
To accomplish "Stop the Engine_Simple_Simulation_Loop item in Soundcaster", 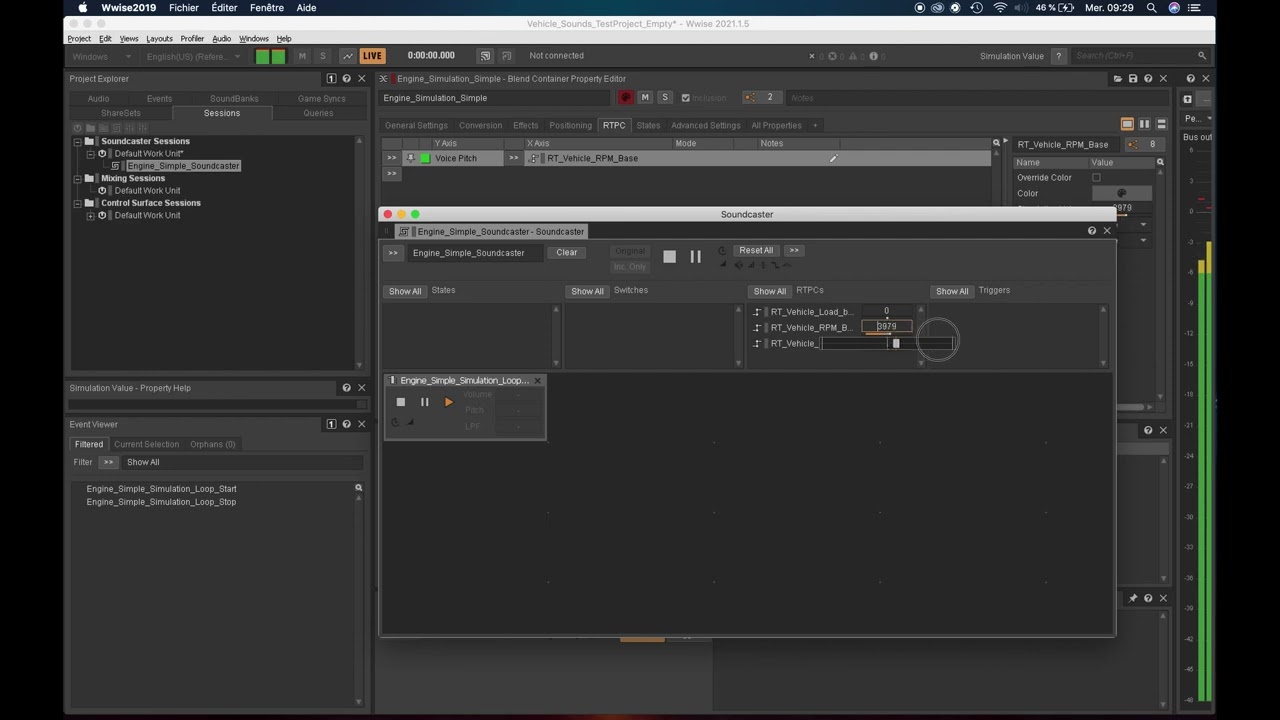I will tap(400, 402).
